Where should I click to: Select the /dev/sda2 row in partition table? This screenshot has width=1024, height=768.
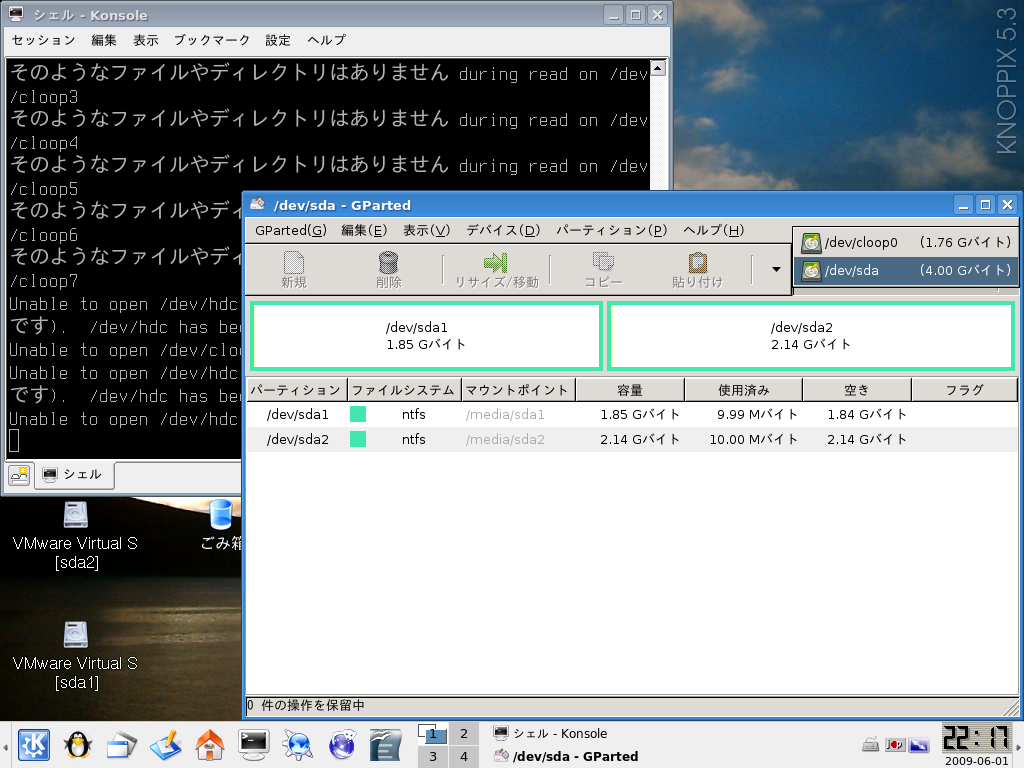pos(632,440)
